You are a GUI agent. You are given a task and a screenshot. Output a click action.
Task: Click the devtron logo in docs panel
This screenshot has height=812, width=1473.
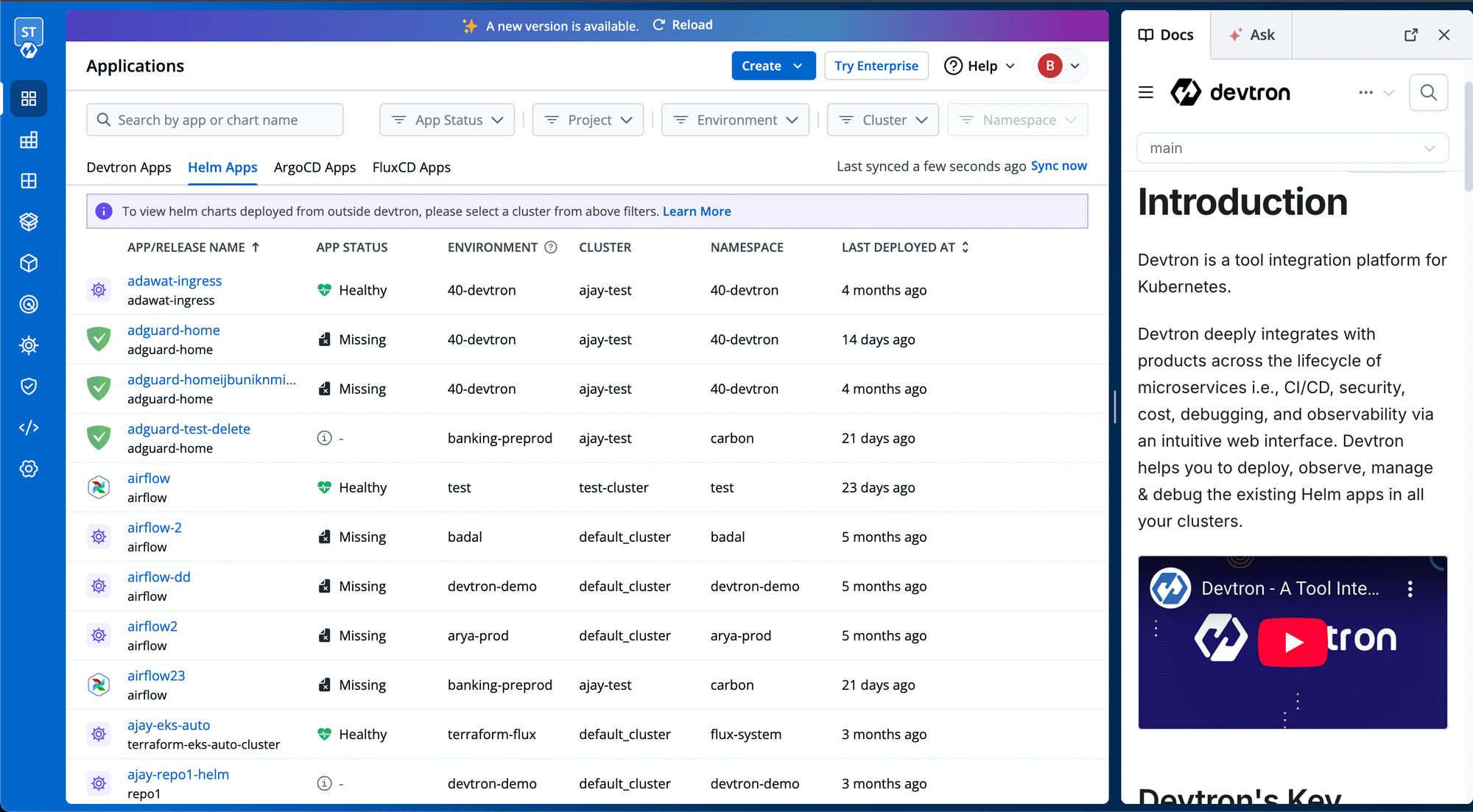(x=1231, y=93)
